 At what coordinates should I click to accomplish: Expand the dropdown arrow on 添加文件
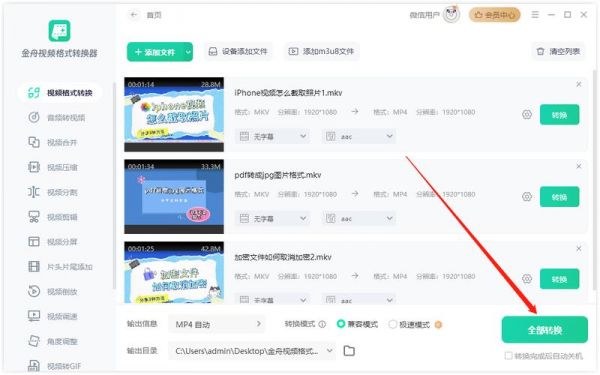188,52
